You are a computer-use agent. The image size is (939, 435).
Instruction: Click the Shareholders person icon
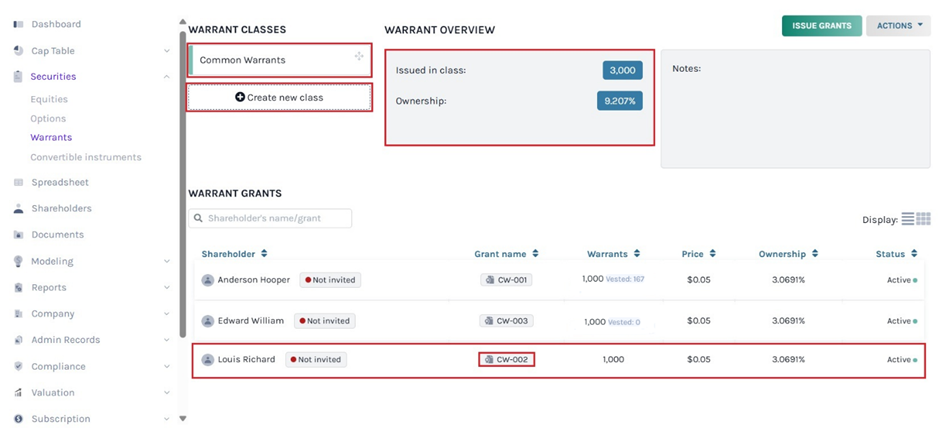pos(18,209)
